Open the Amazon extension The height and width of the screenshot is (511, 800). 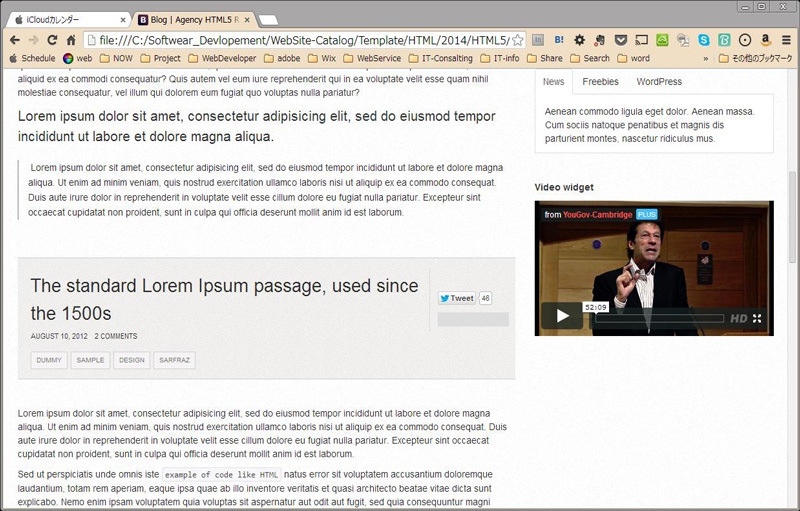point(765,40)
